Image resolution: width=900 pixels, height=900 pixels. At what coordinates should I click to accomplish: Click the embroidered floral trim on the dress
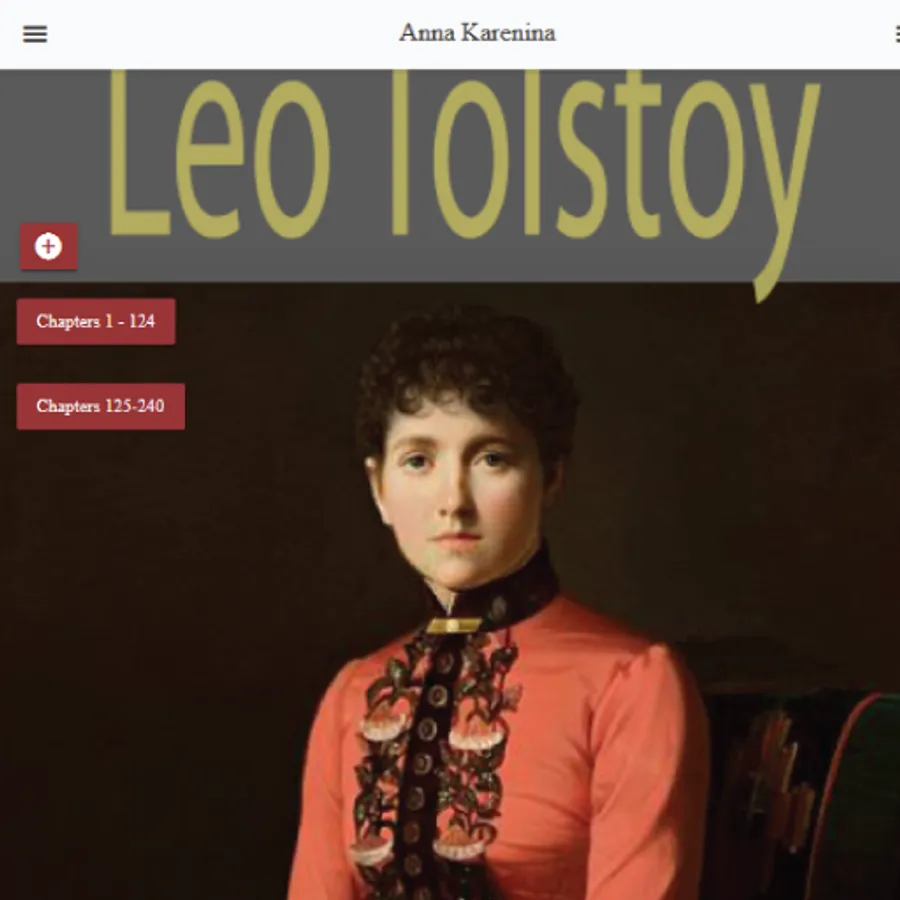436,758
